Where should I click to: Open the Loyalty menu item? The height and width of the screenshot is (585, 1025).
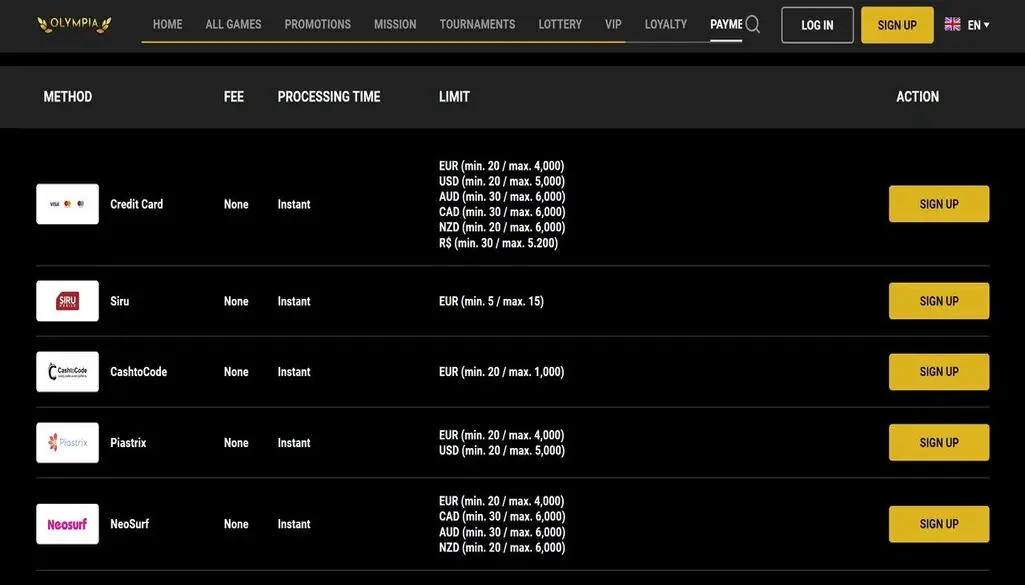666,24
